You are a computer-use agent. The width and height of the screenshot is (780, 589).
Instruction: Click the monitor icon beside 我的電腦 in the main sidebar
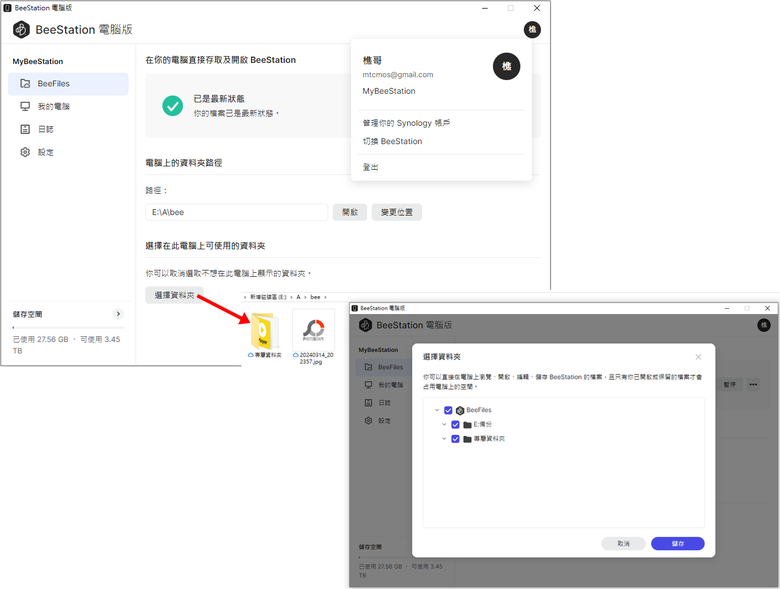tap(25, 106)
